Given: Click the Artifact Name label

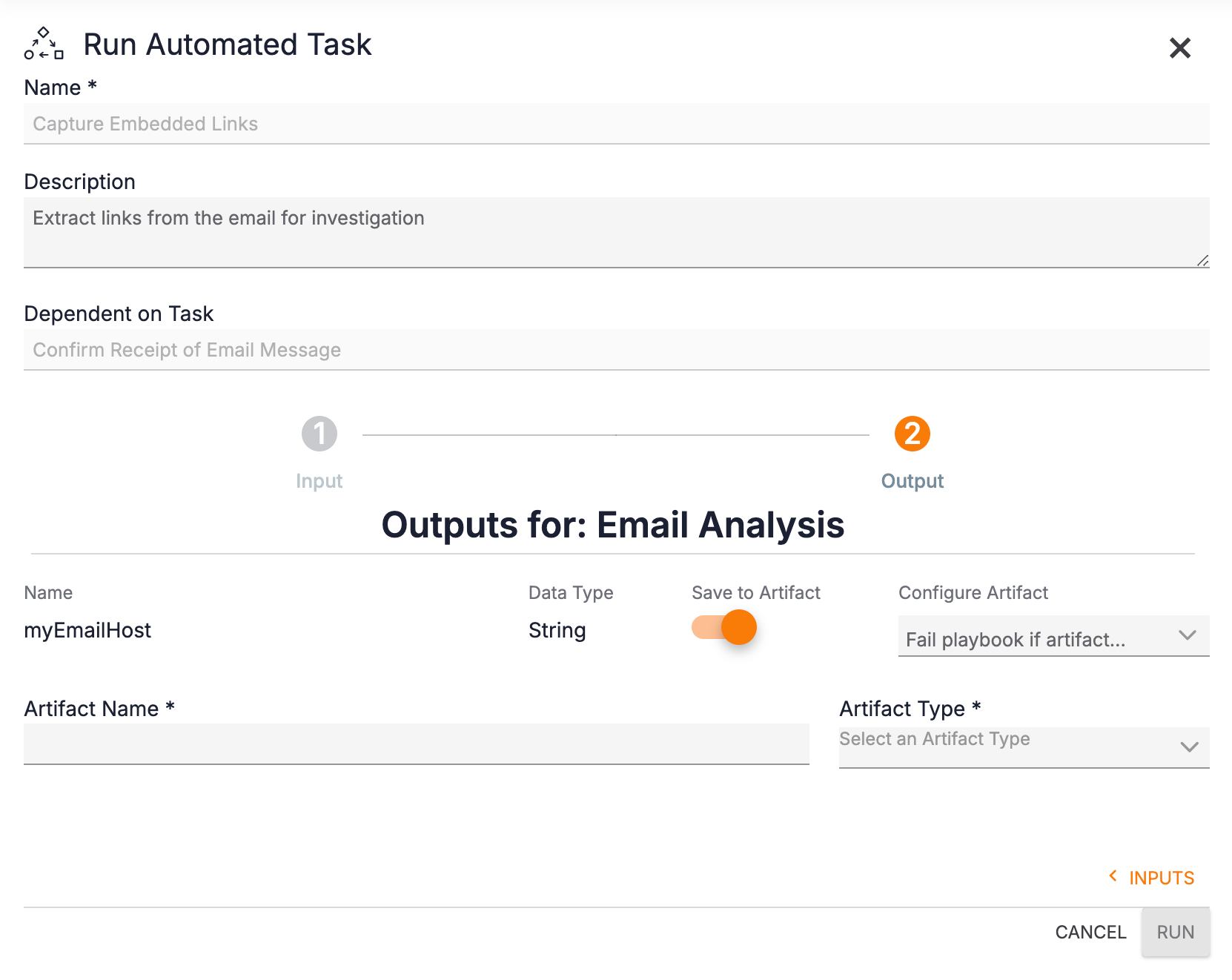Looking at the screenshot, I should pos(99,709).
